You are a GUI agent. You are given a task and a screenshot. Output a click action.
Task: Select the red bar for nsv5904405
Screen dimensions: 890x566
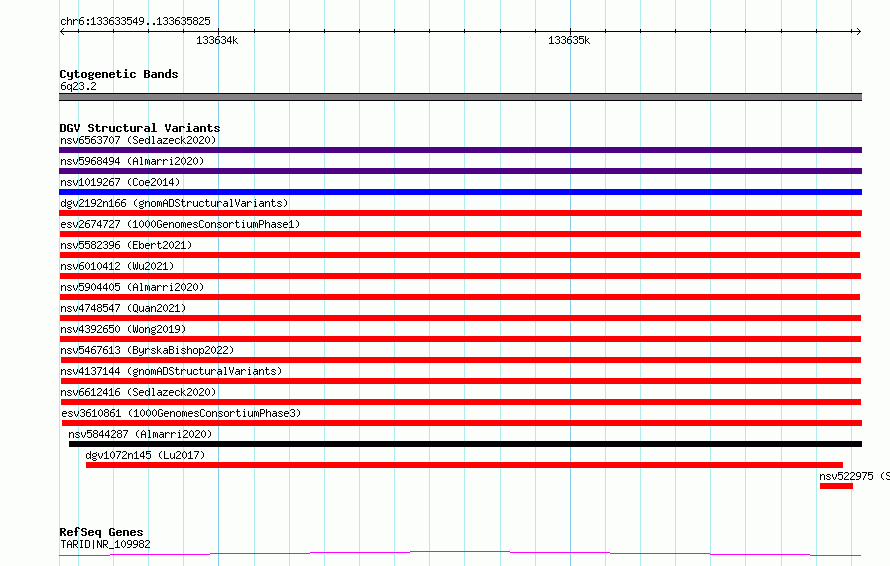(459, 297)
